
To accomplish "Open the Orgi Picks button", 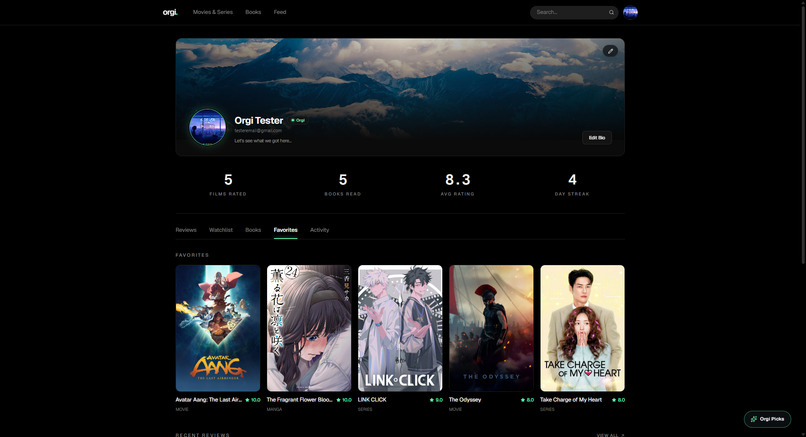I will tap(767, 419).
